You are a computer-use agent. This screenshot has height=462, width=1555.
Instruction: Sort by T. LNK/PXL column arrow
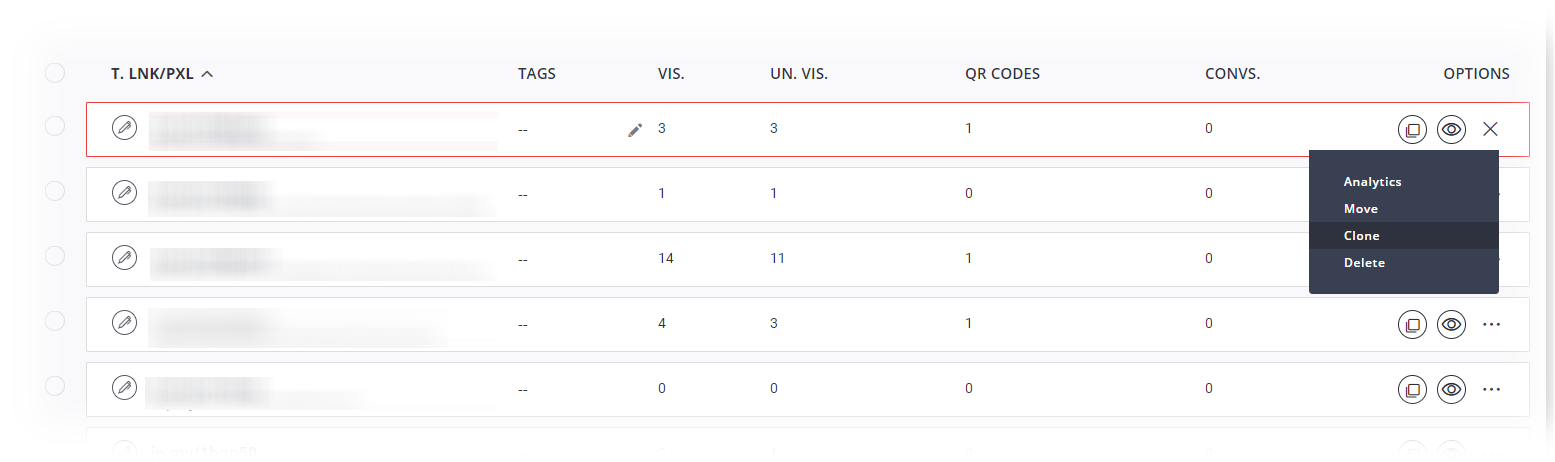click(x=207, y=74)
